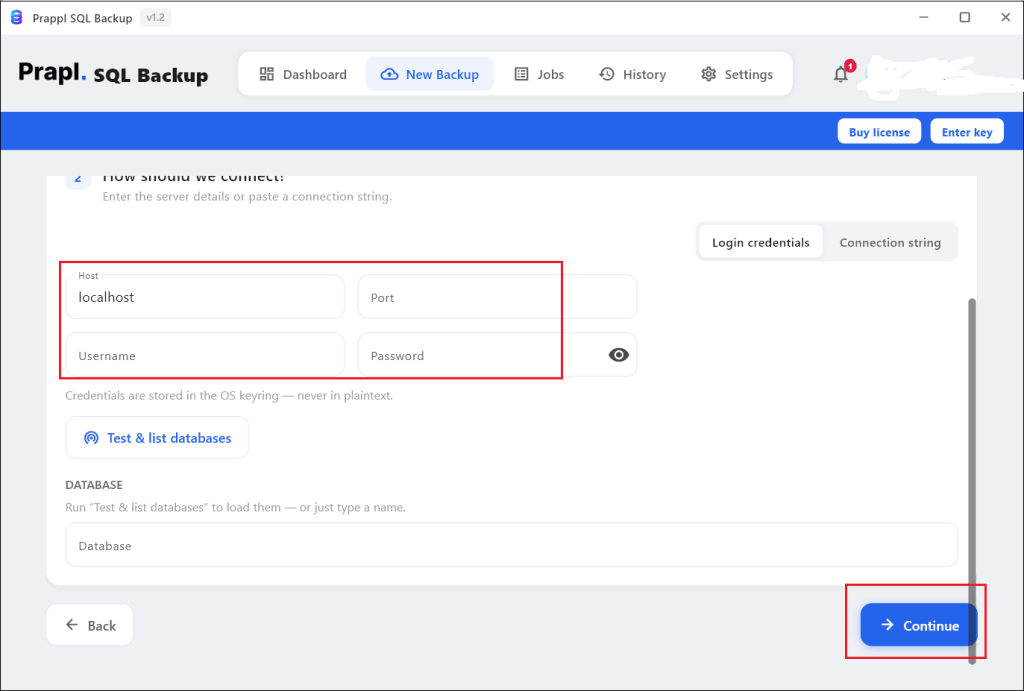Image resolution: width=1024 pixels, height=691 pixels.
Task: Click the Dashboard grid icon
Action: 266,74
